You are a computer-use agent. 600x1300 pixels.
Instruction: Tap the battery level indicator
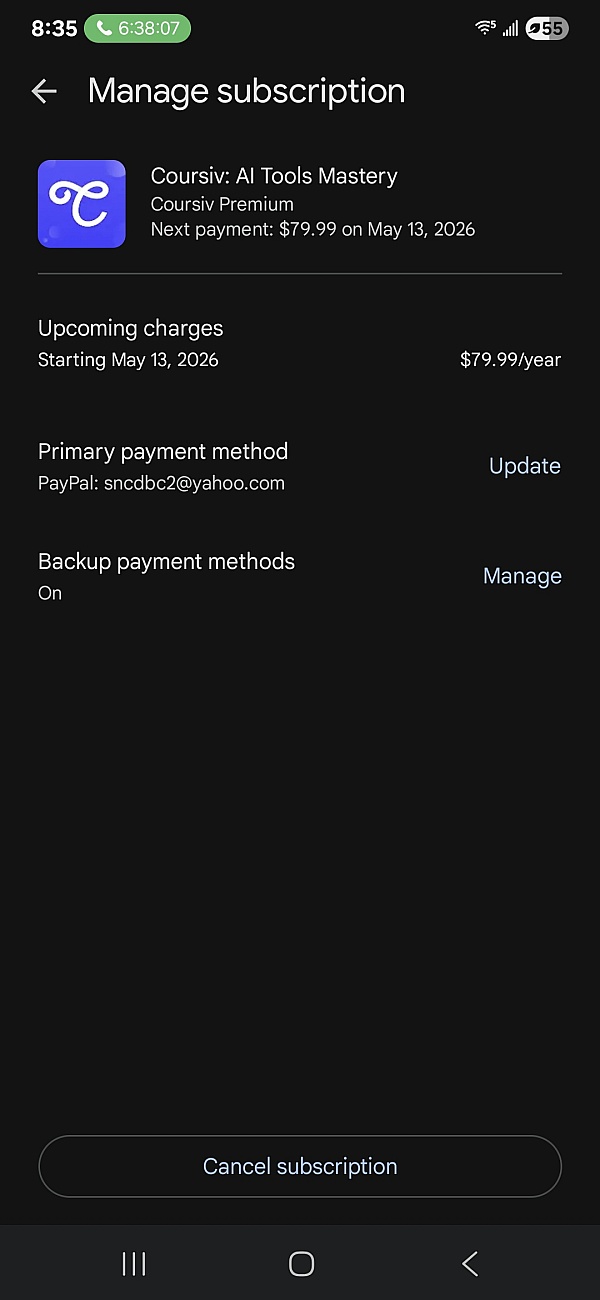(547, 29)
